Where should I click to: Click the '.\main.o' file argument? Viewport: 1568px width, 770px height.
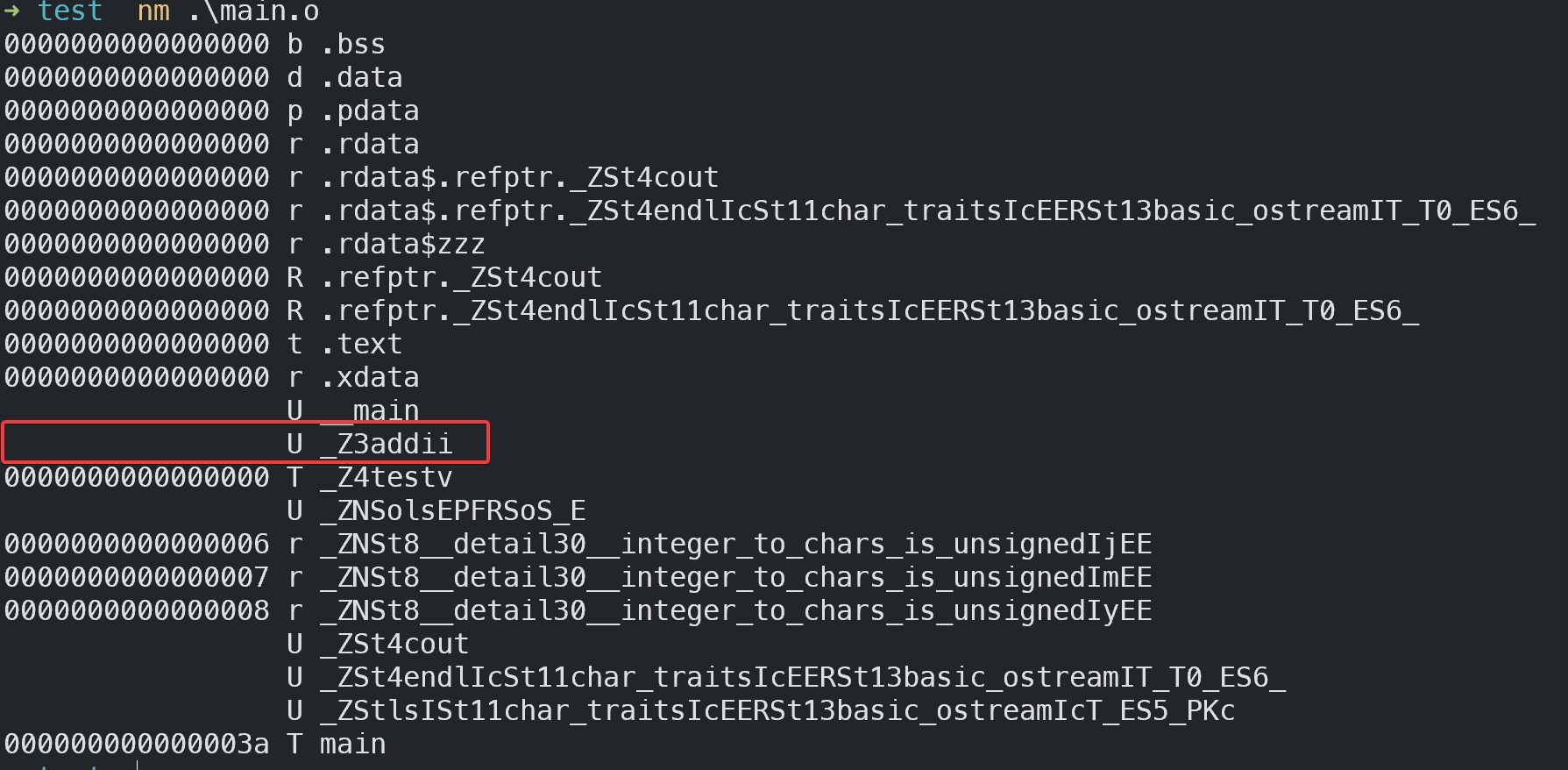point(253,11)
